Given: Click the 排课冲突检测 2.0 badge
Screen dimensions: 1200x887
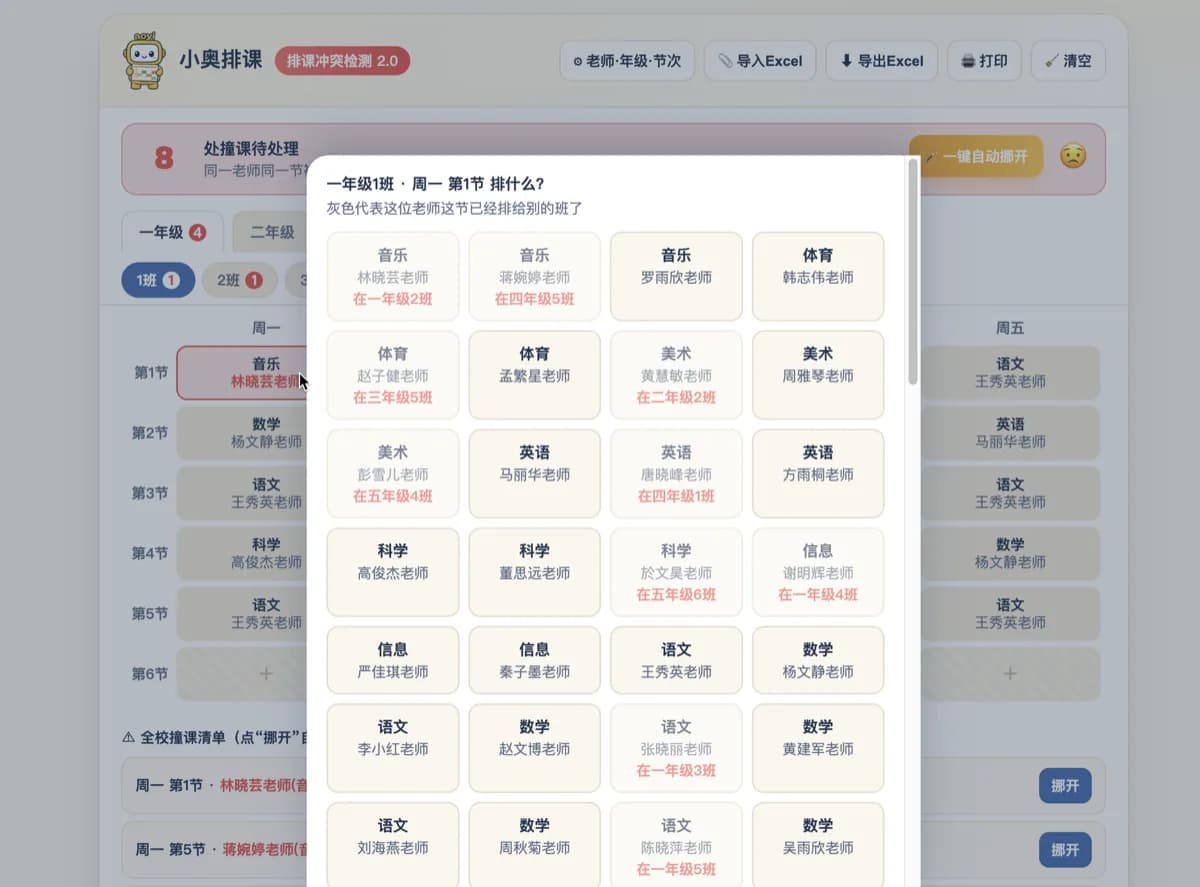Looking at the screenshot, I should tap(342, 61).
